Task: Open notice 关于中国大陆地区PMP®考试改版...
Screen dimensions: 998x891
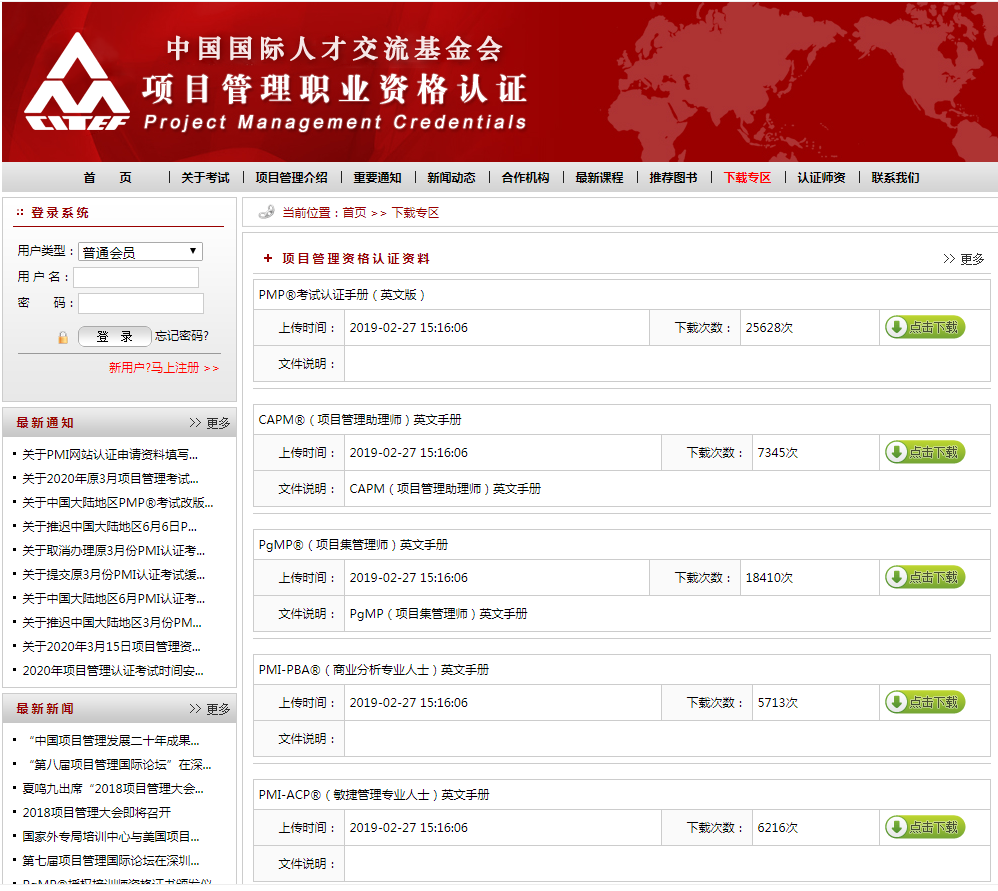Action: pyautogui.click(x=118, y=503)
